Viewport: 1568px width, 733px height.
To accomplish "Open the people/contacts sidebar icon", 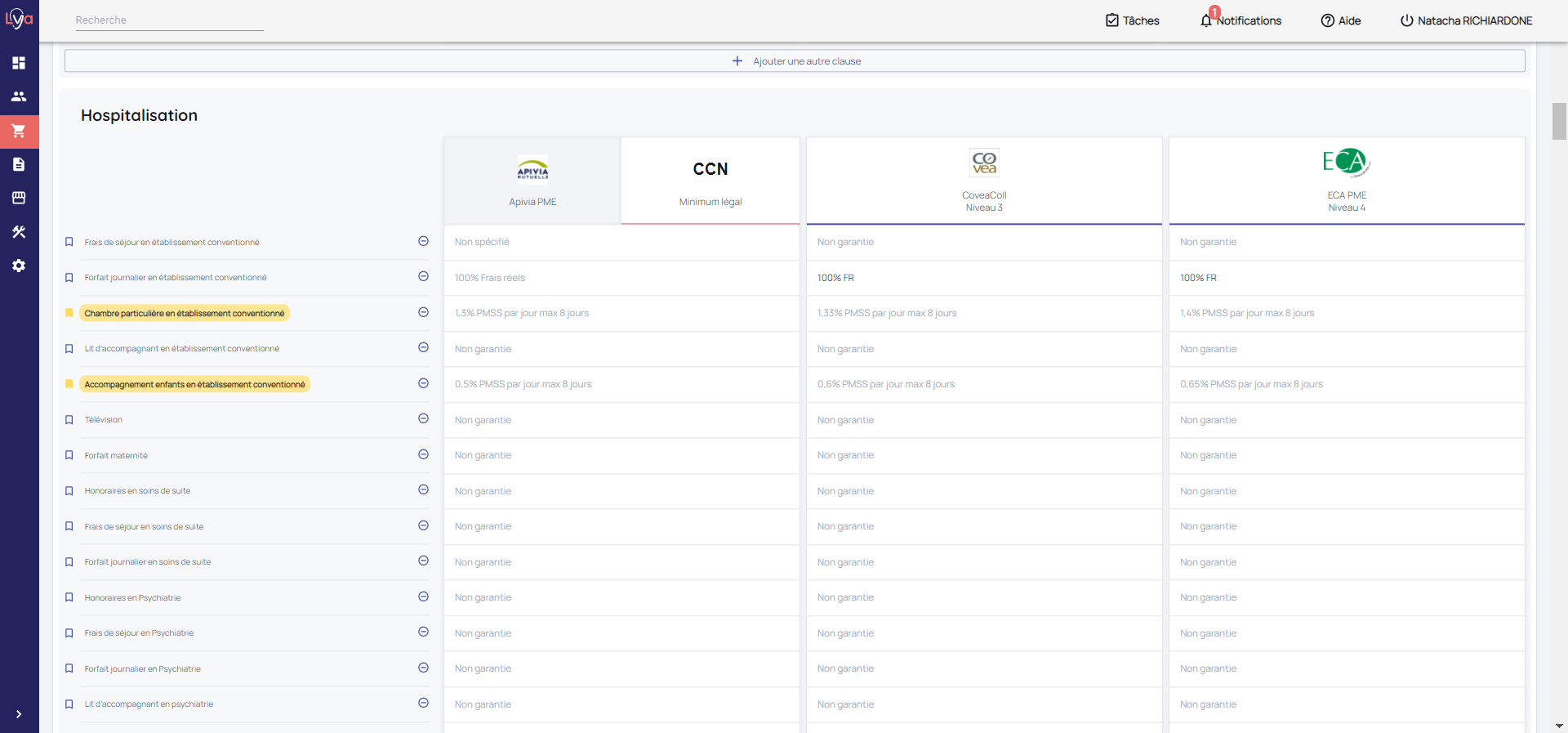I will click(x=19, y=96).
